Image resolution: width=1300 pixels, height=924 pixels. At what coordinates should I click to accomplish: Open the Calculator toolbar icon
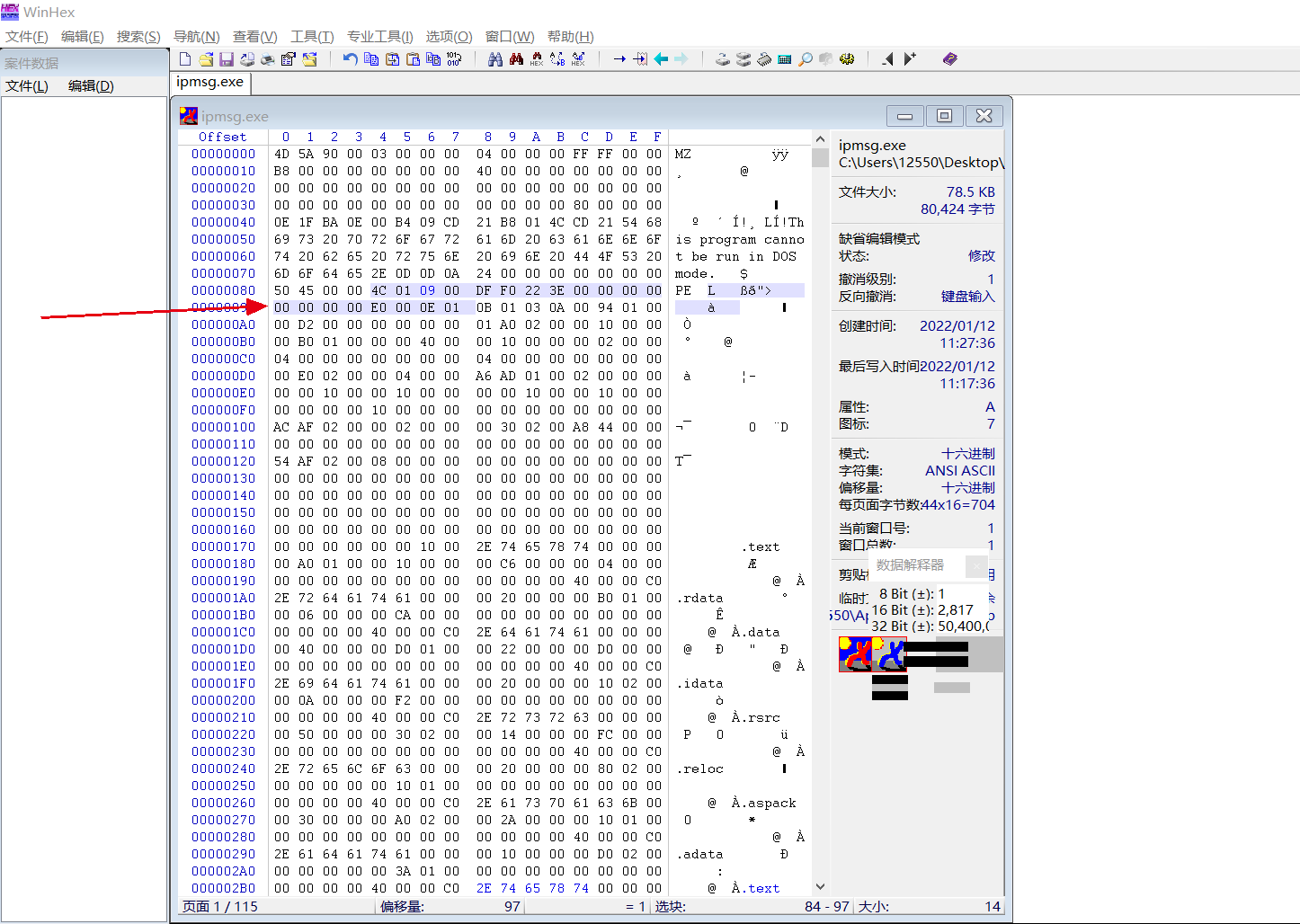(x=785, y=59)
